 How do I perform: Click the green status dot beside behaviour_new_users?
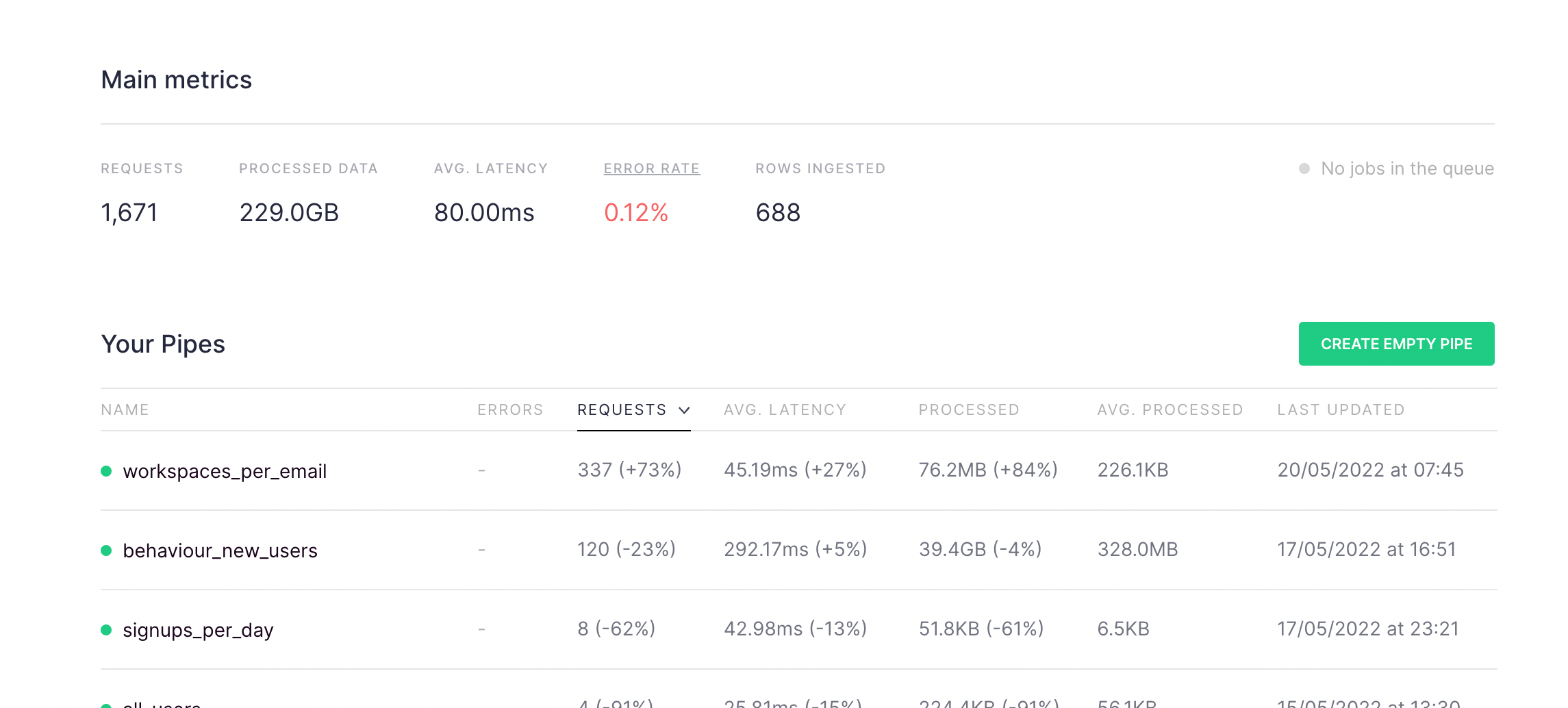(x=106, y=551)
